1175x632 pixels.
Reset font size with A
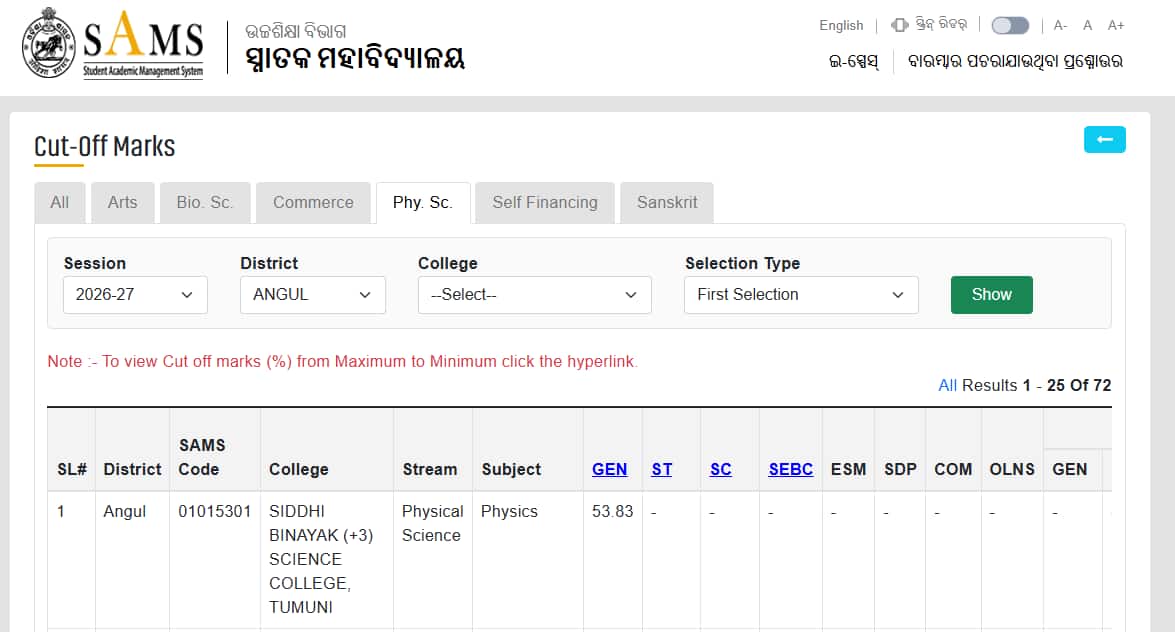click(1087, 25)
